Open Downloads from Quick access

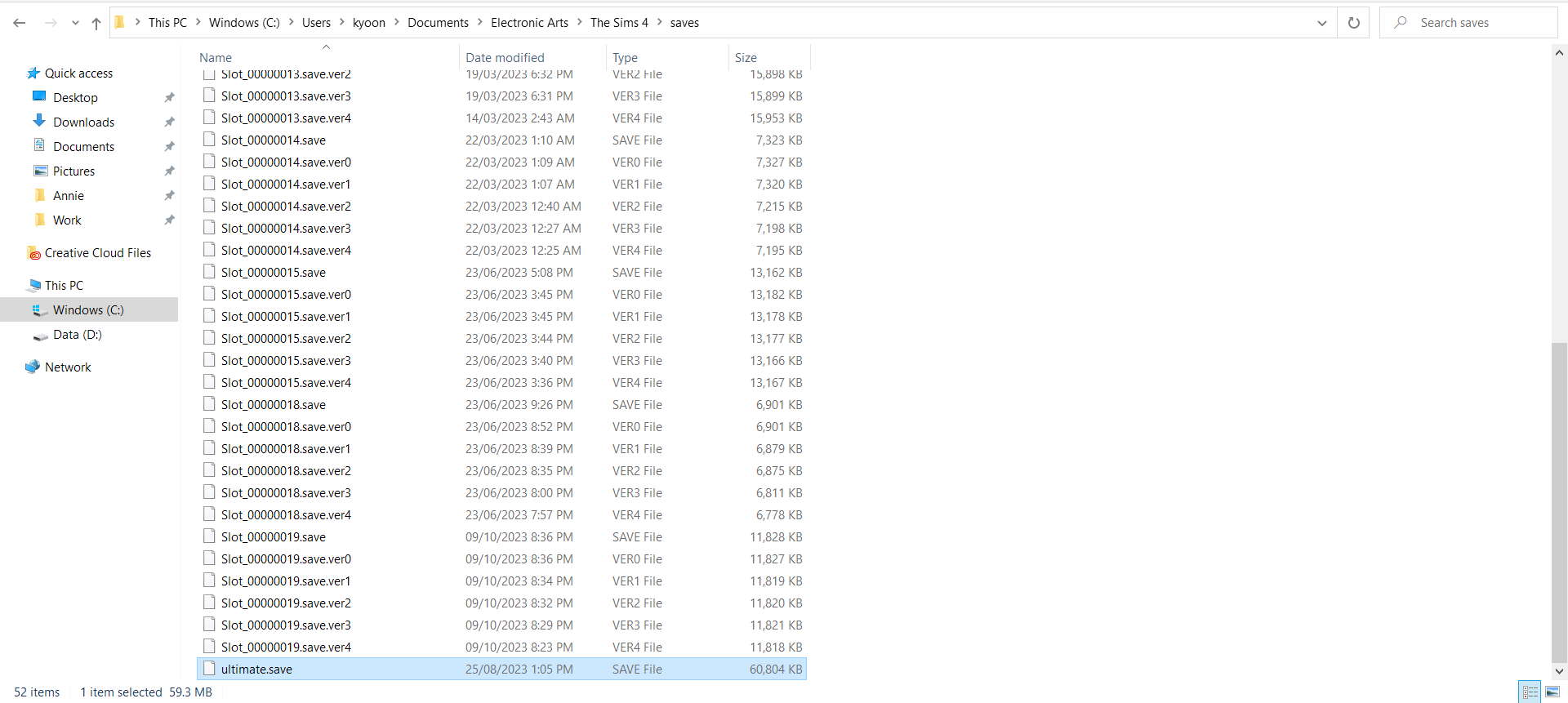83,122
